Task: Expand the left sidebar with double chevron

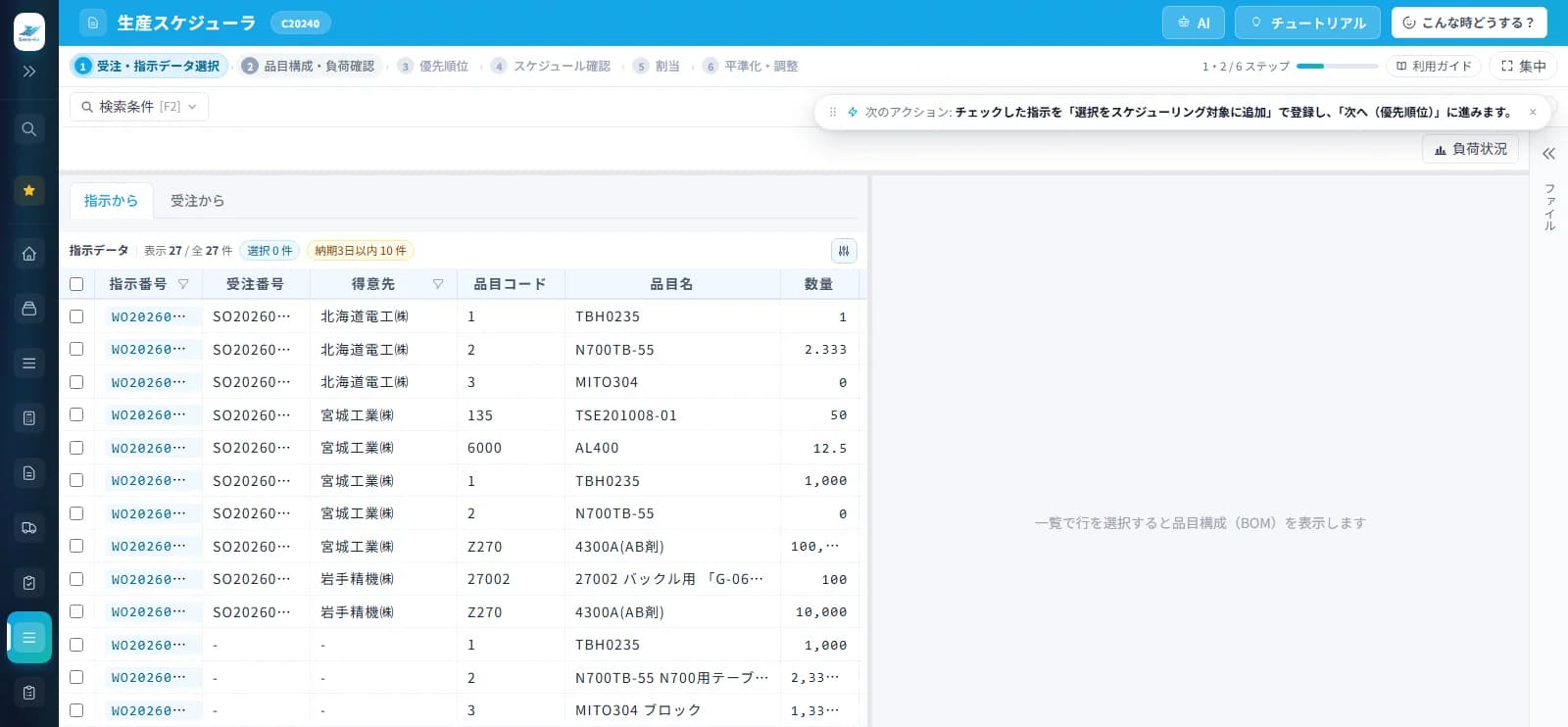Action: pos(29,72)
